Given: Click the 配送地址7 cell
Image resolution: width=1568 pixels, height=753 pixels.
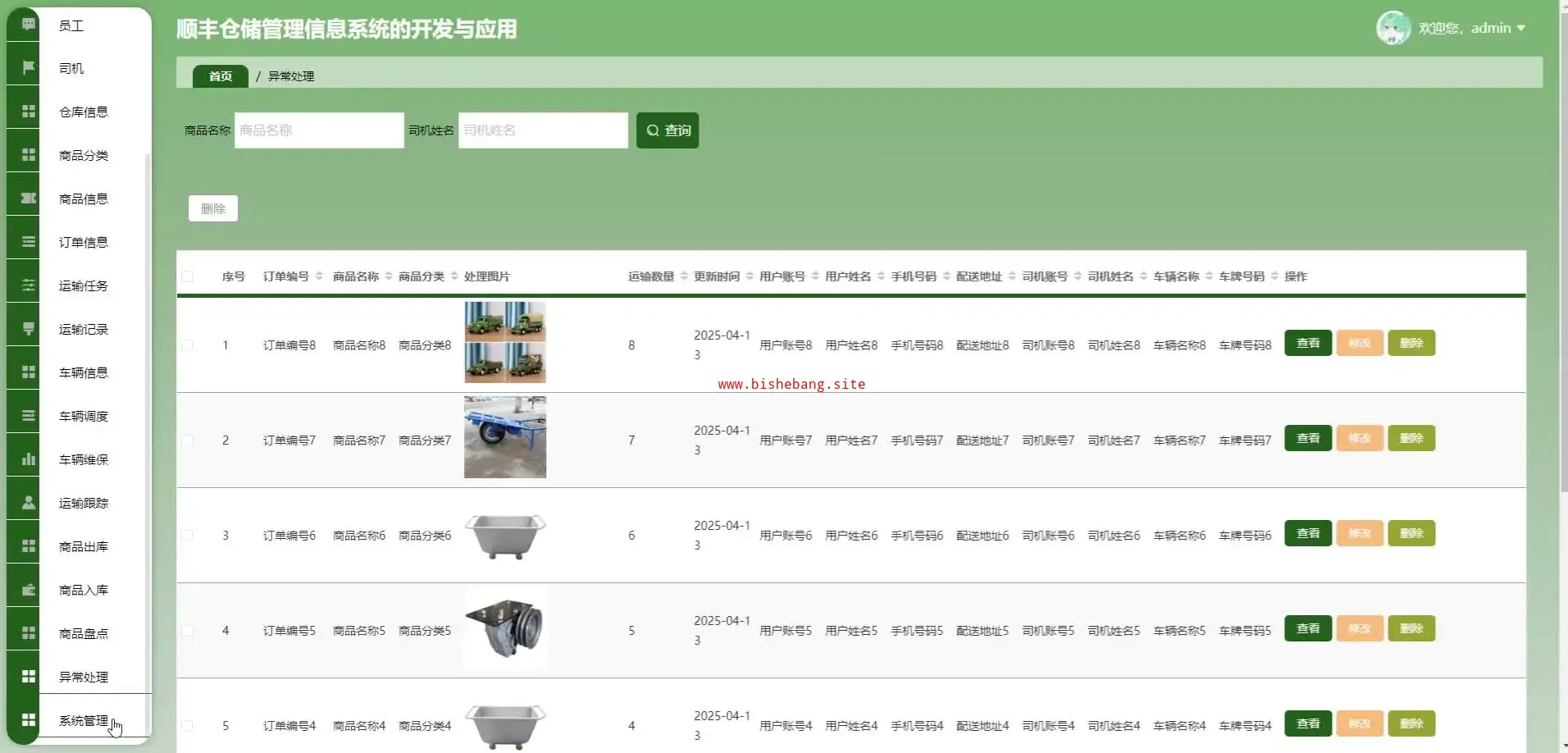Looking at the screenshot, I should 982,440.
